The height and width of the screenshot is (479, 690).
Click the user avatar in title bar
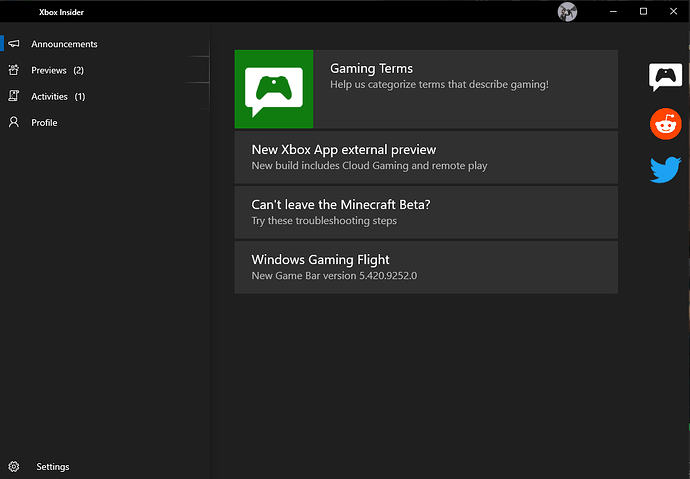567,12
